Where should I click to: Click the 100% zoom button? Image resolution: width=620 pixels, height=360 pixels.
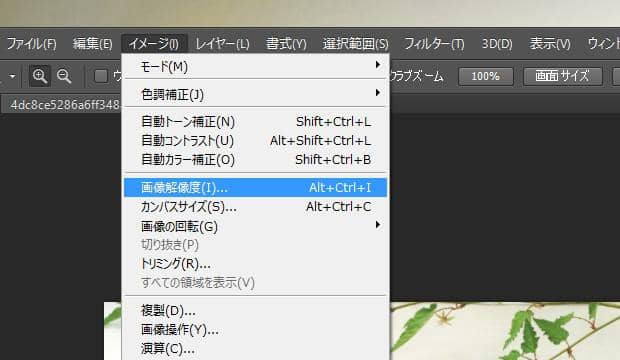[x=486, y=76]
